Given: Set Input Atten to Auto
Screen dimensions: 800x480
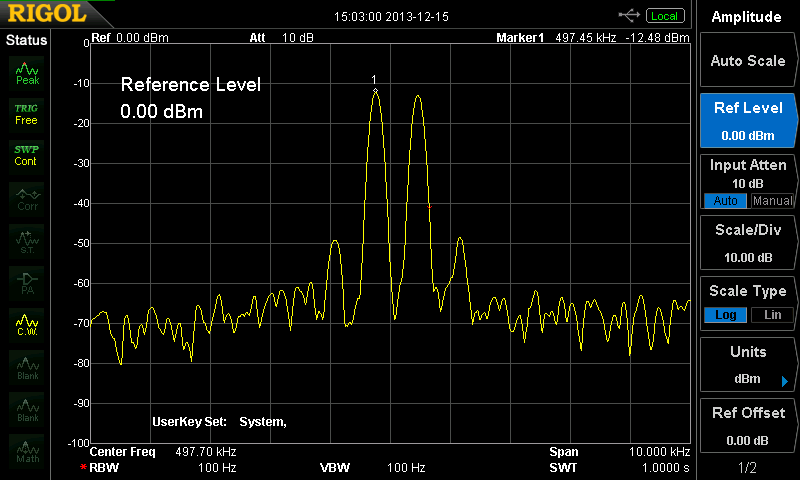Looking at the screenshot, I should point(725,201).
